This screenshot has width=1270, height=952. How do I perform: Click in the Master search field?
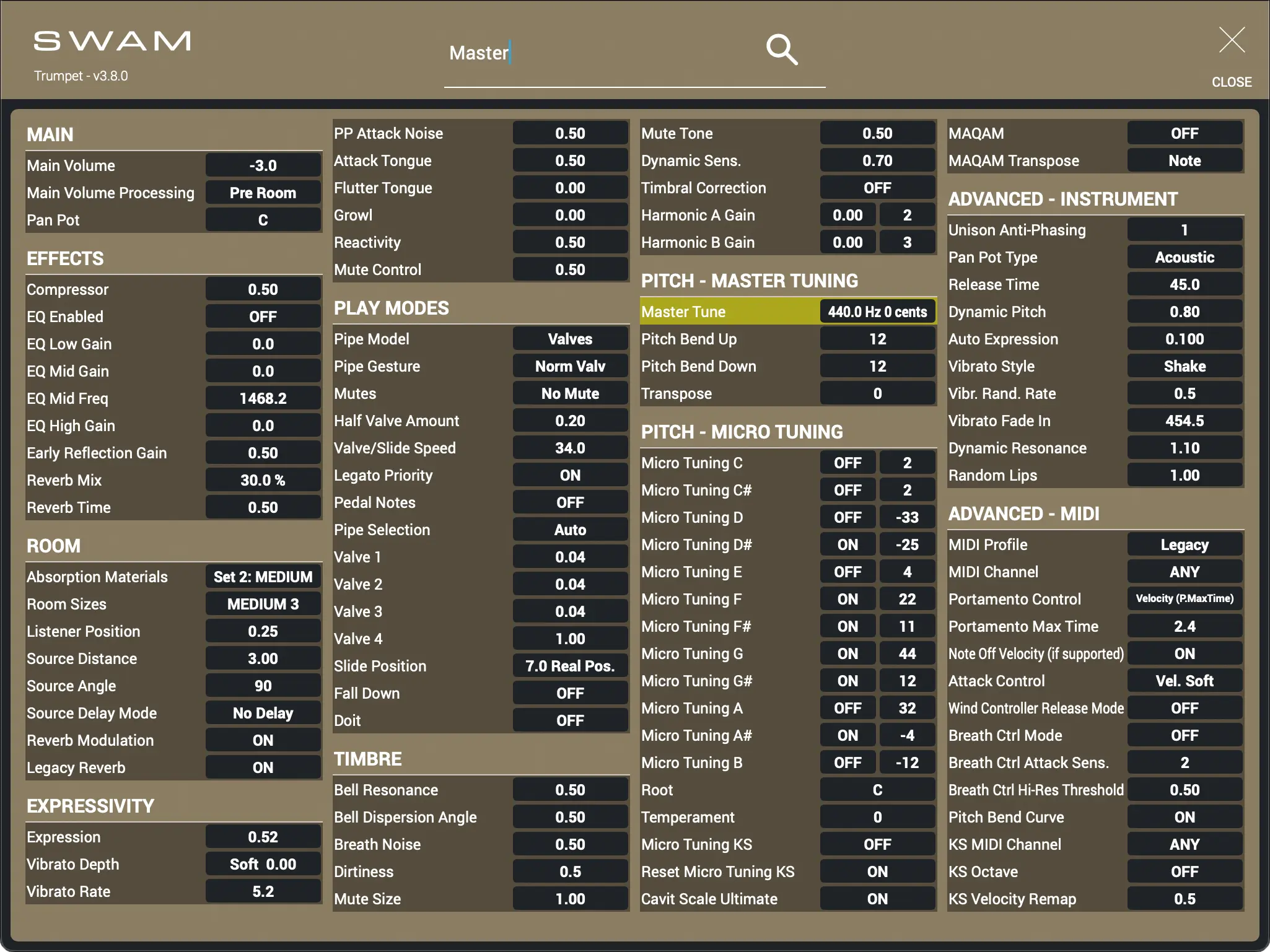pos(595,53)
